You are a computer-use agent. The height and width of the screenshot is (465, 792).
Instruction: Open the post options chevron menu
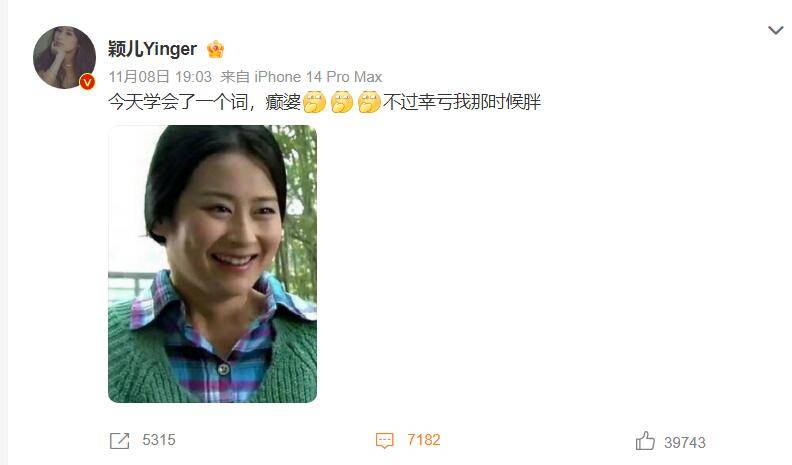tap(775, 30)
